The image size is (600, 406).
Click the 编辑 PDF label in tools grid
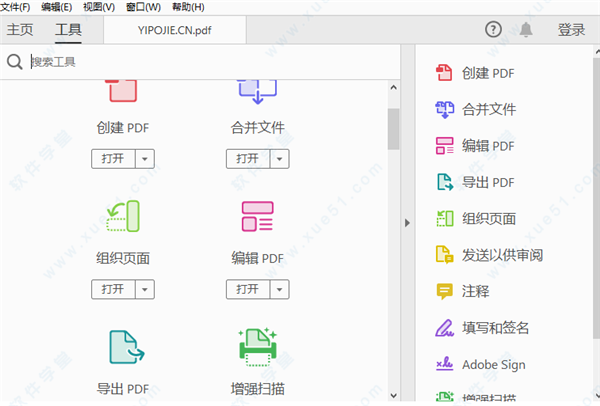tap(258, 258)
